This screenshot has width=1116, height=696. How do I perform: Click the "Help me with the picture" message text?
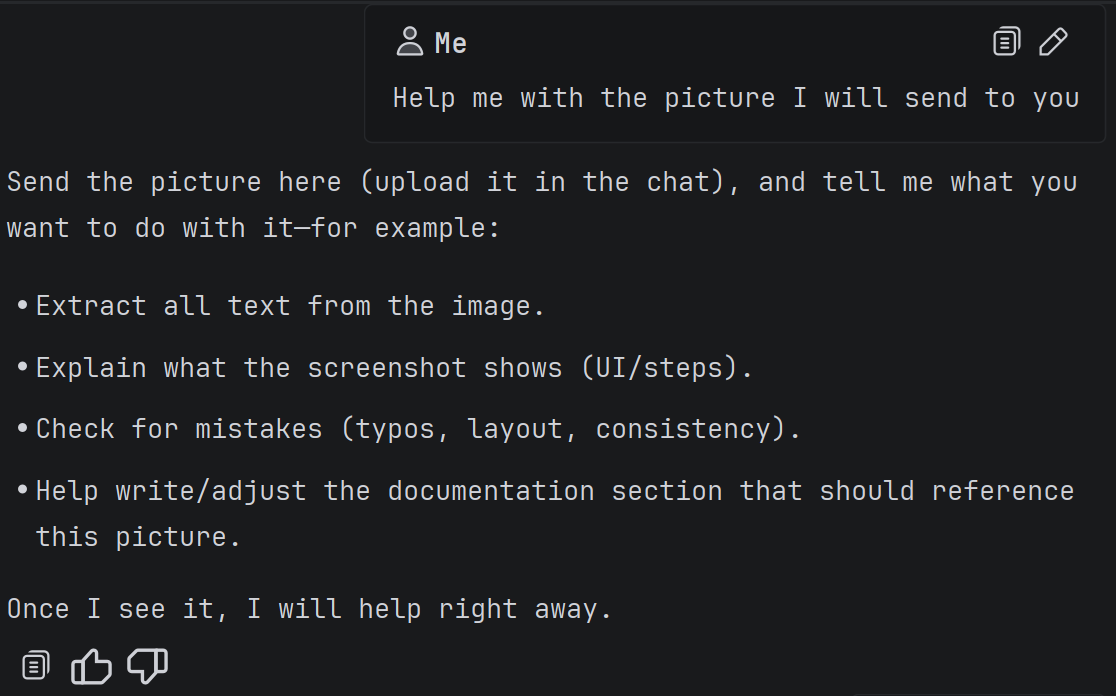735,98
